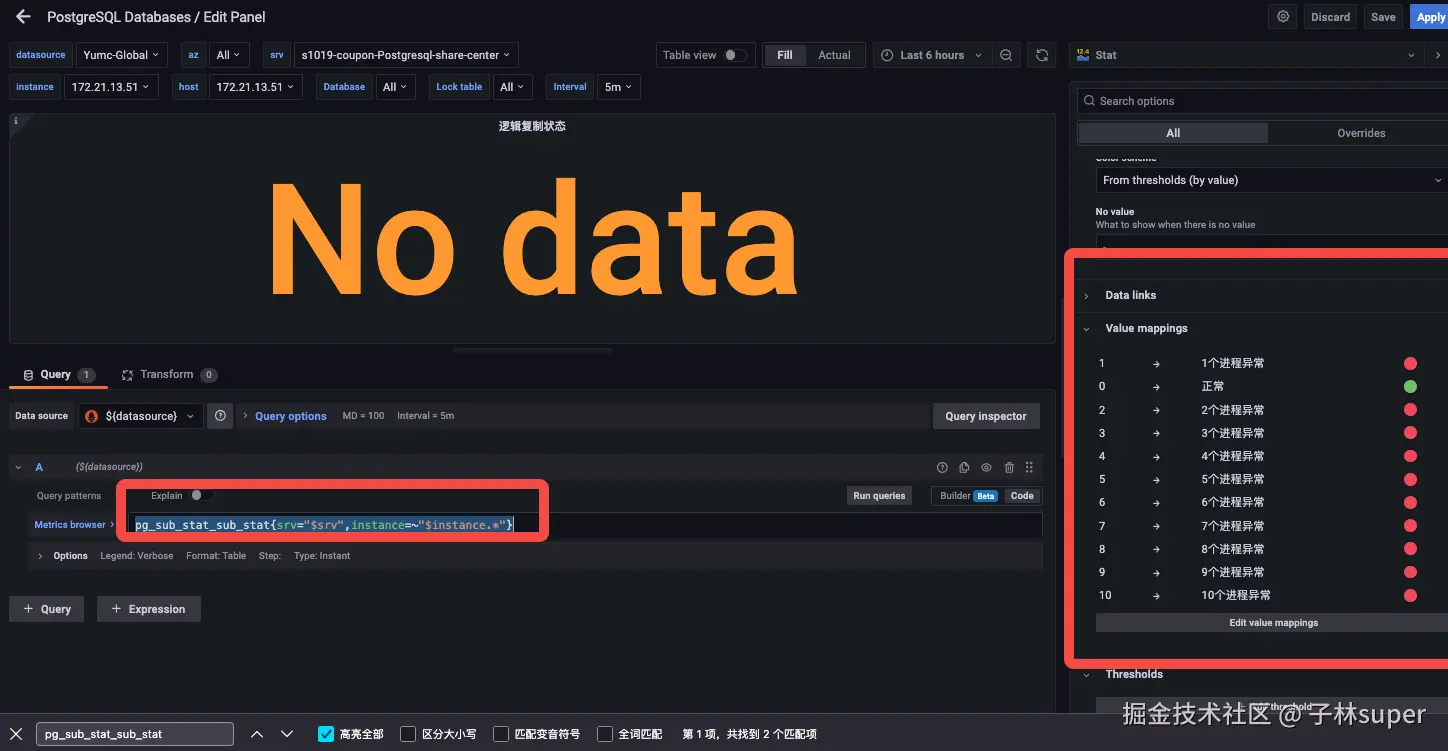Zoom out time range icon
The image size is (1448, 751).
(x=1006, y=55)
